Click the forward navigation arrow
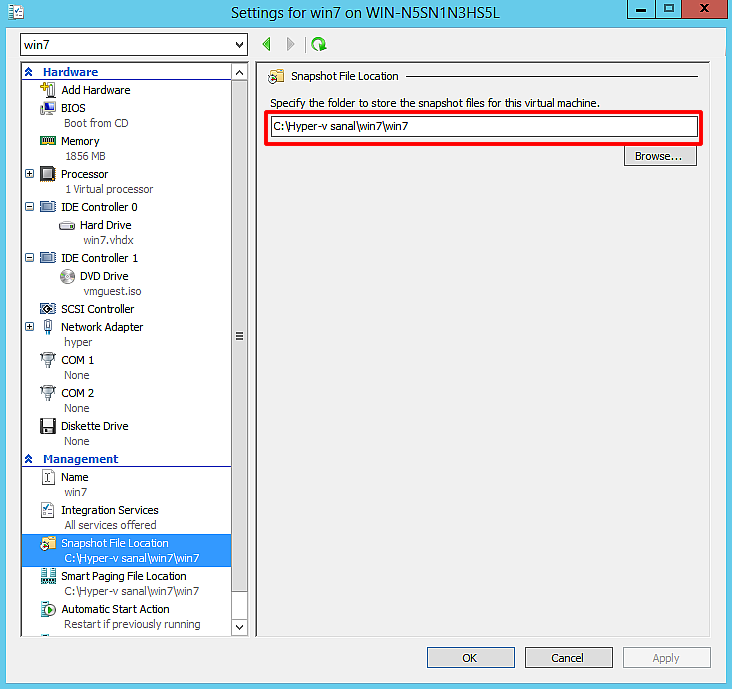 click(290, 44)
